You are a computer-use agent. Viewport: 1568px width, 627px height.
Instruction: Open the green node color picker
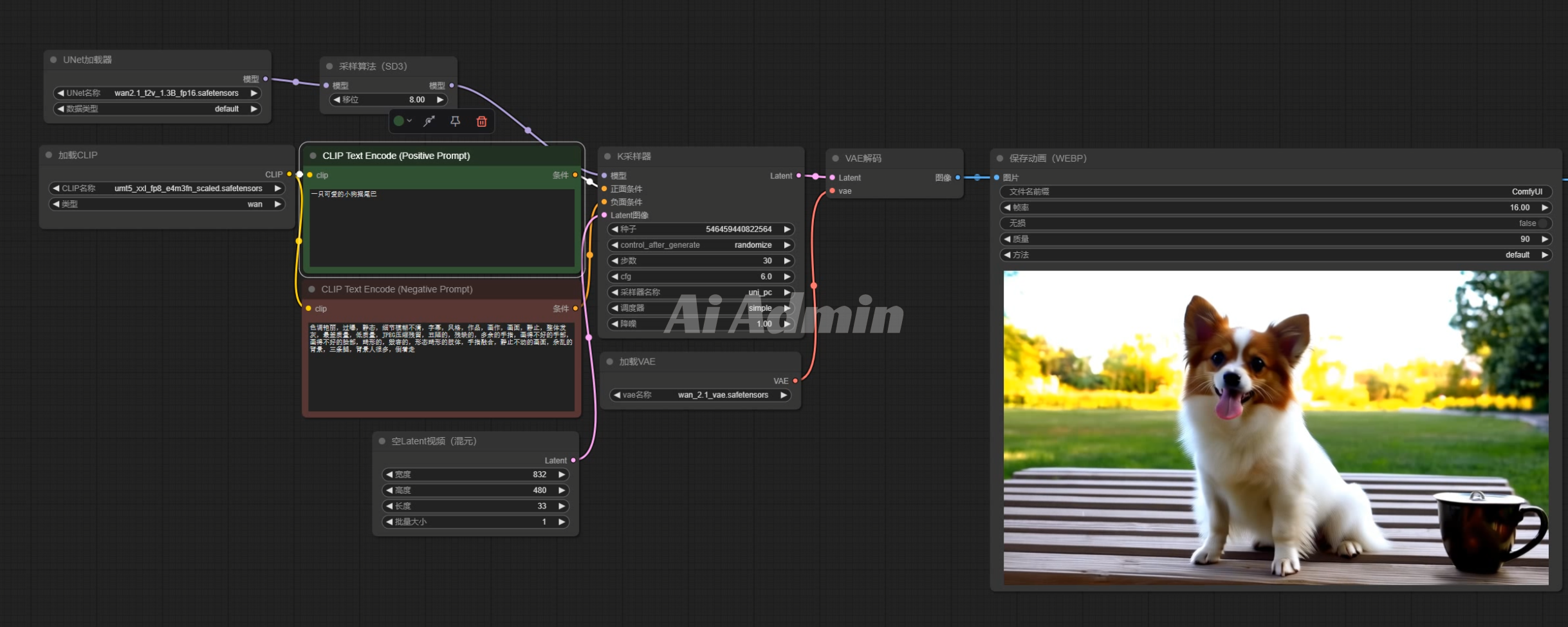click(402, 121)
